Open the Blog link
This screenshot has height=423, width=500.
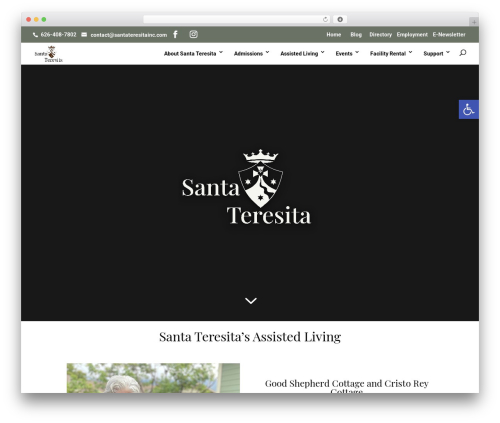tap(356, 35)
